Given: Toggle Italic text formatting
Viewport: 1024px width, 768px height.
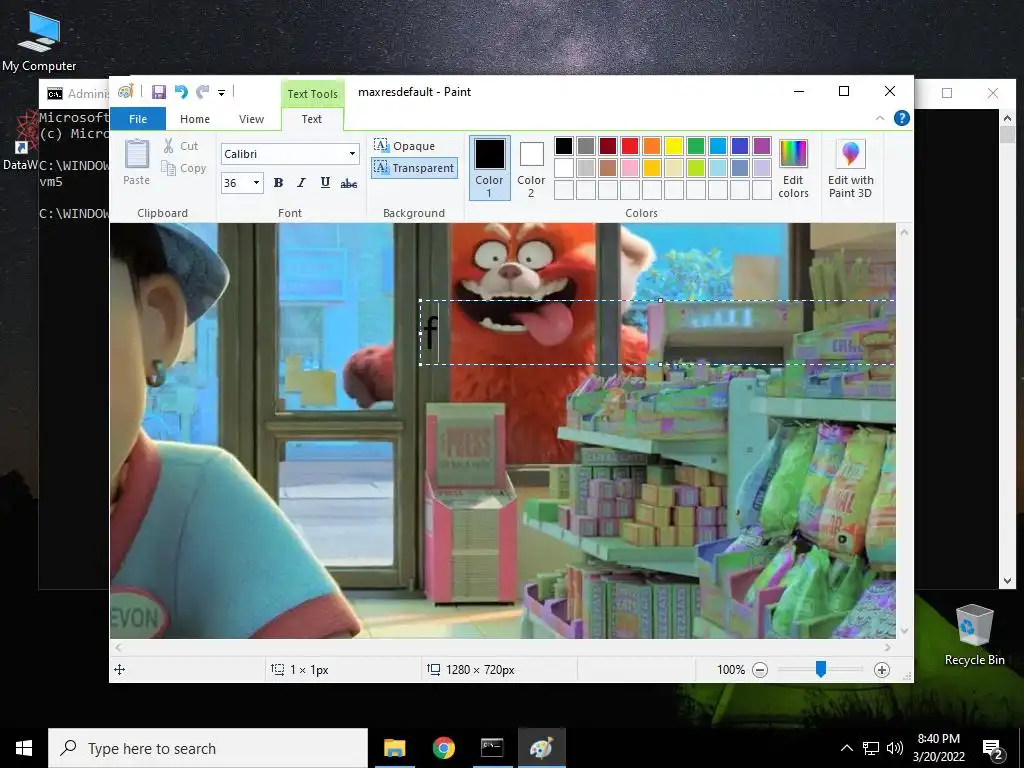Looking at the screenshot, I should [x=301, y=183].
